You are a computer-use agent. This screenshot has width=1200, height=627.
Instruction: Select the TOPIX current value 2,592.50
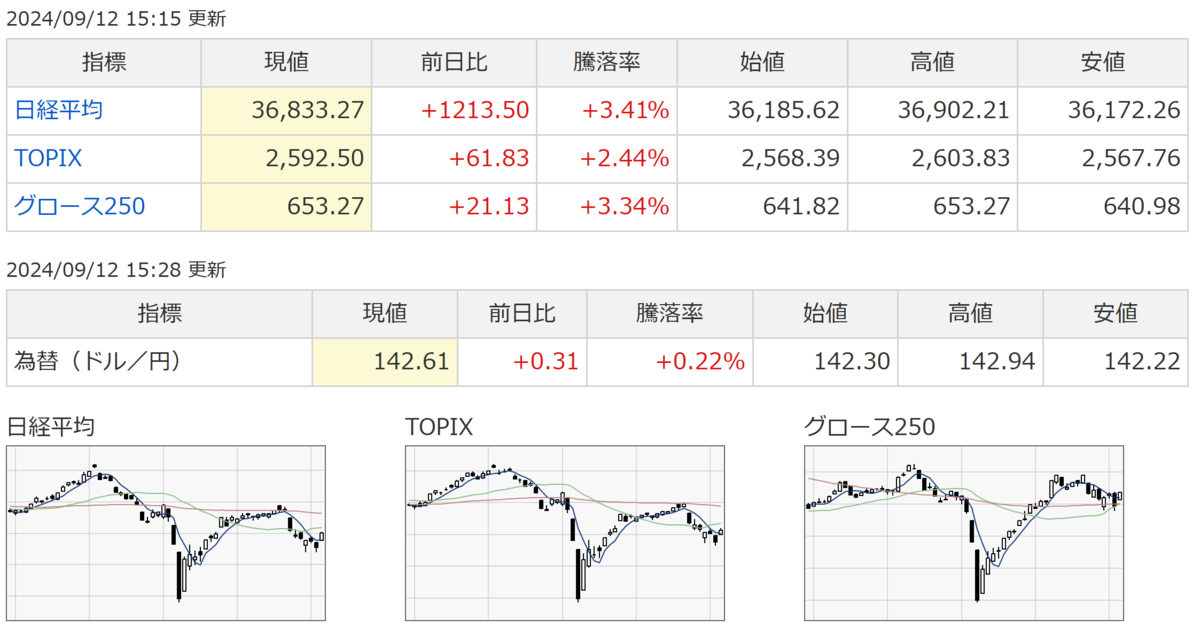pos(316,158)
